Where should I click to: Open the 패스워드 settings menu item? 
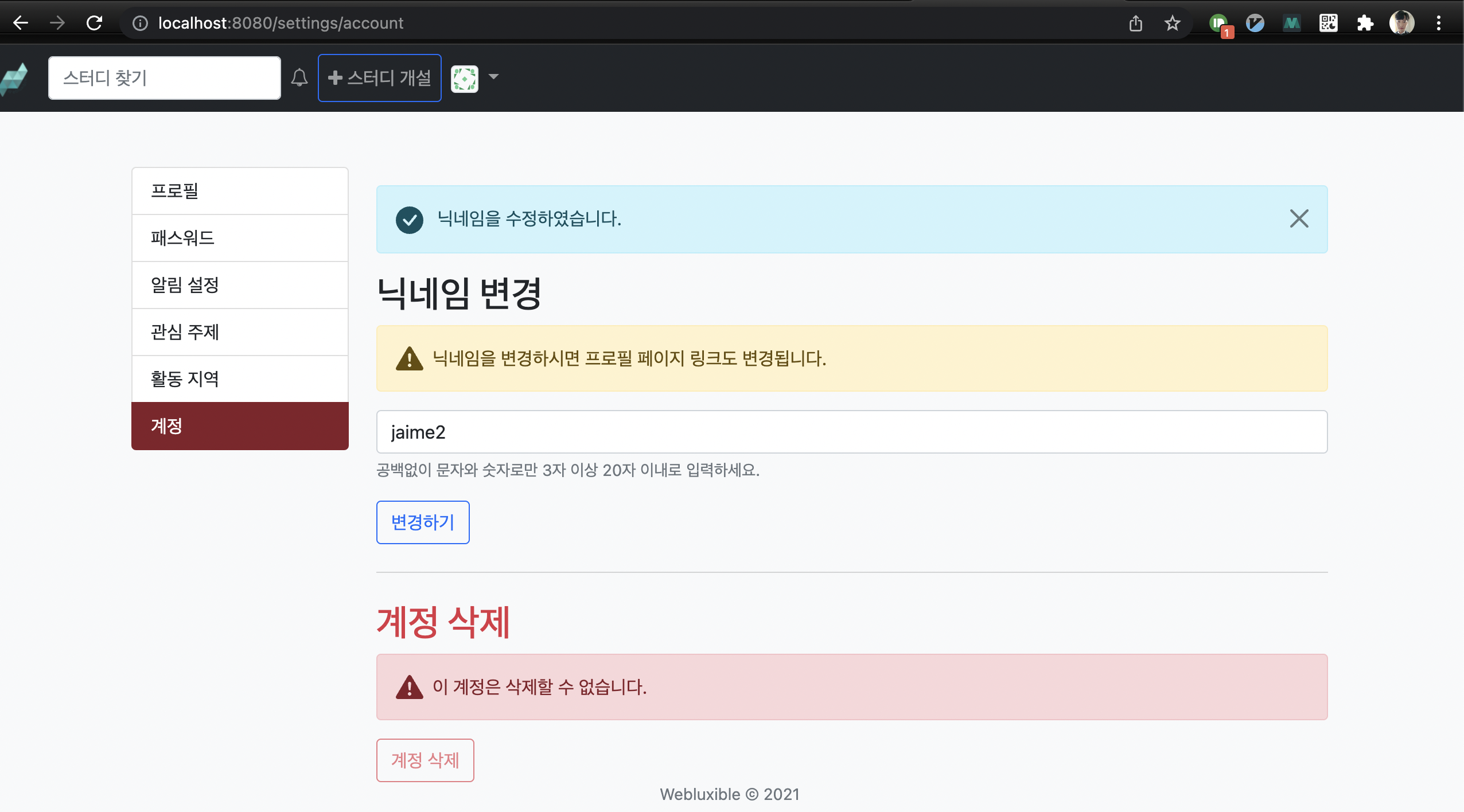(x=240, y=238)
